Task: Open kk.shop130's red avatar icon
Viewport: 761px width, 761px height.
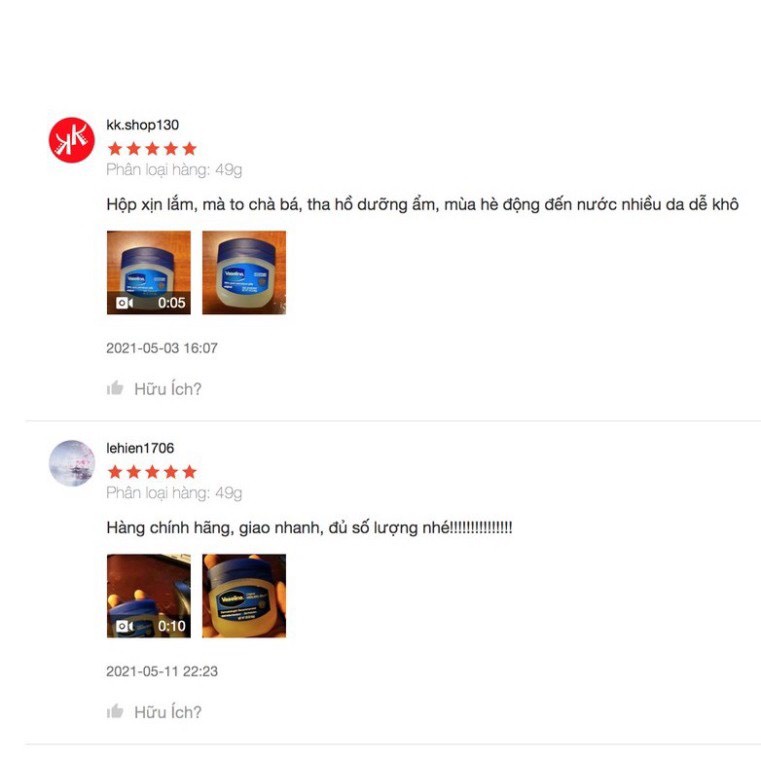Action: pyautogui.click(x=71, y=140)
